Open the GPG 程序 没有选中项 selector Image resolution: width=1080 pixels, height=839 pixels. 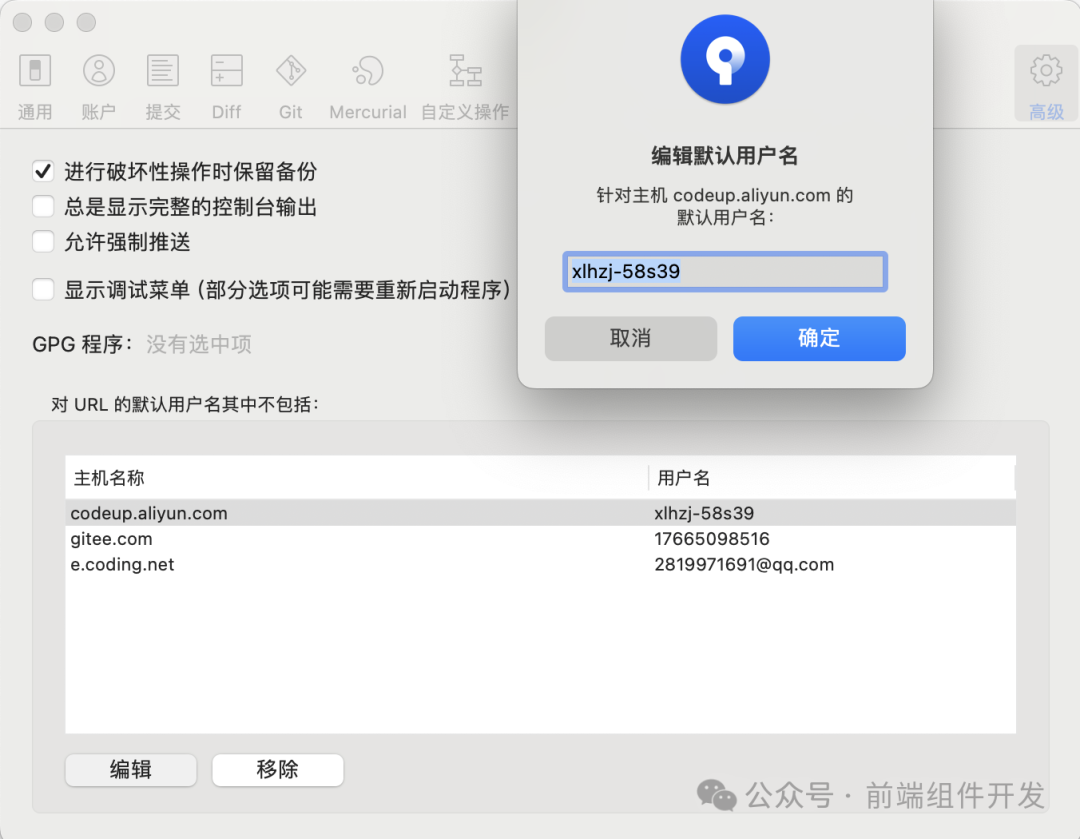[199, 344]
